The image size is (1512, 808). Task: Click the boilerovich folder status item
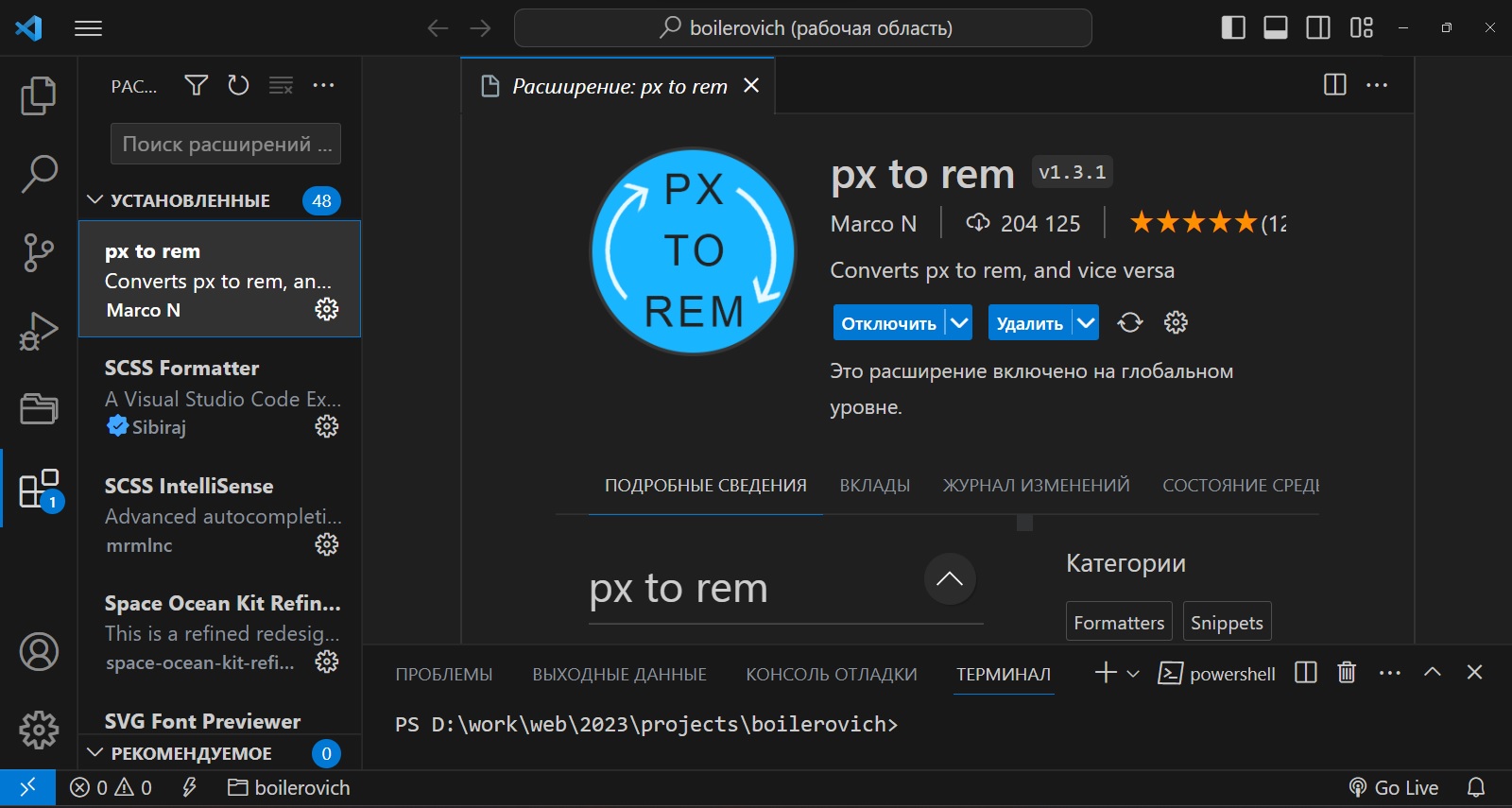point(289,787)
